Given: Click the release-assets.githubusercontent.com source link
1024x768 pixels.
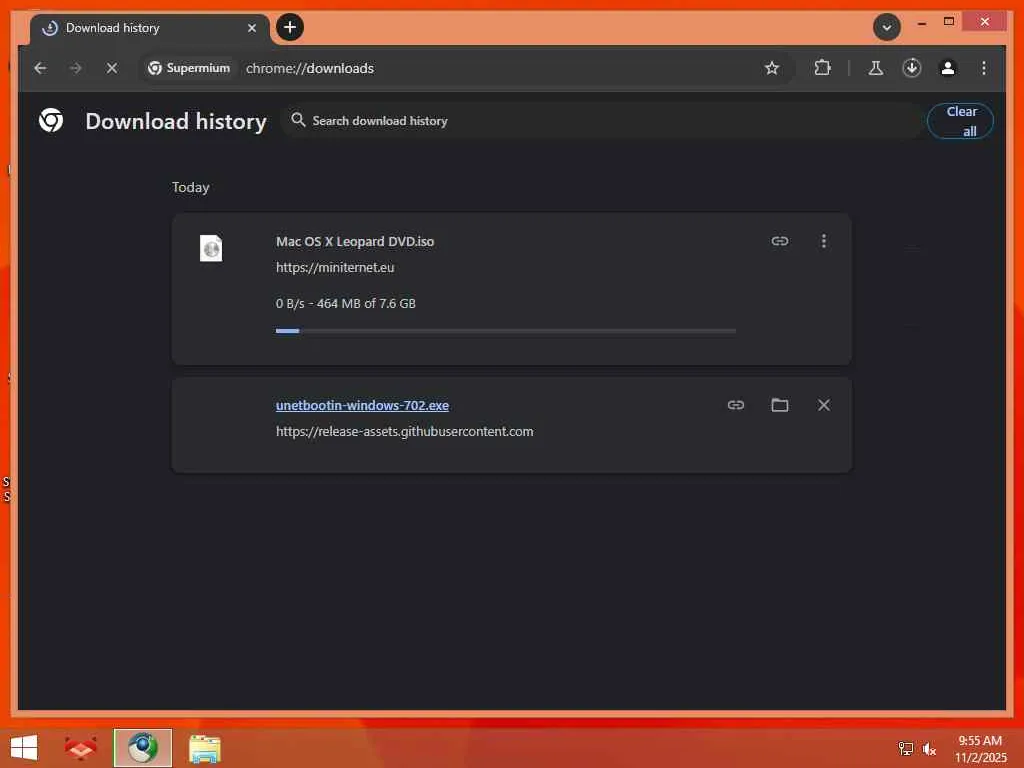Looking at the screenshot, I should click(404, 432).
